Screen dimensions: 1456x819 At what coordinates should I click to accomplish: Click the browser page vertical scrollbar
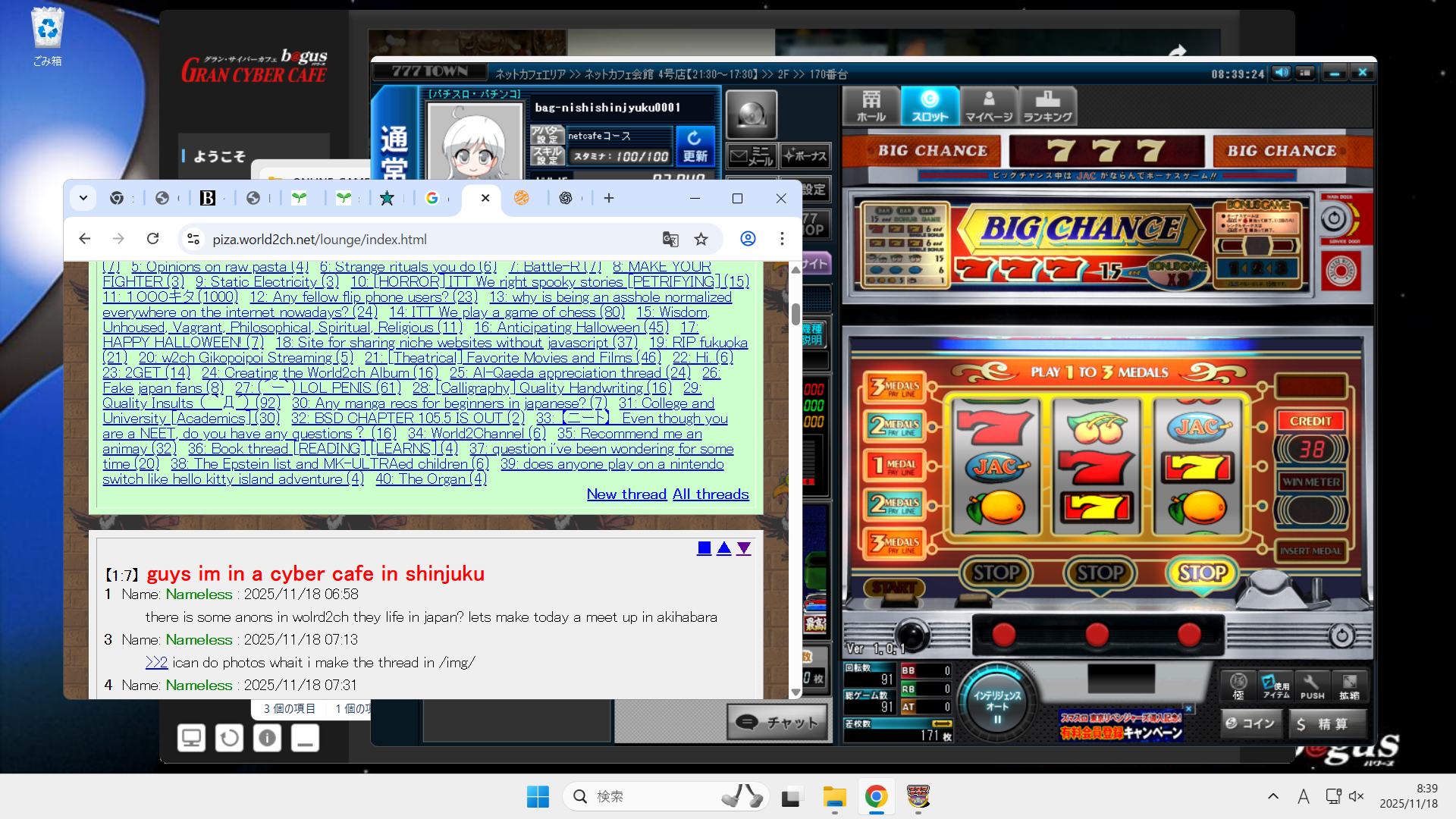pyautogui.click(x=795, y=314)
